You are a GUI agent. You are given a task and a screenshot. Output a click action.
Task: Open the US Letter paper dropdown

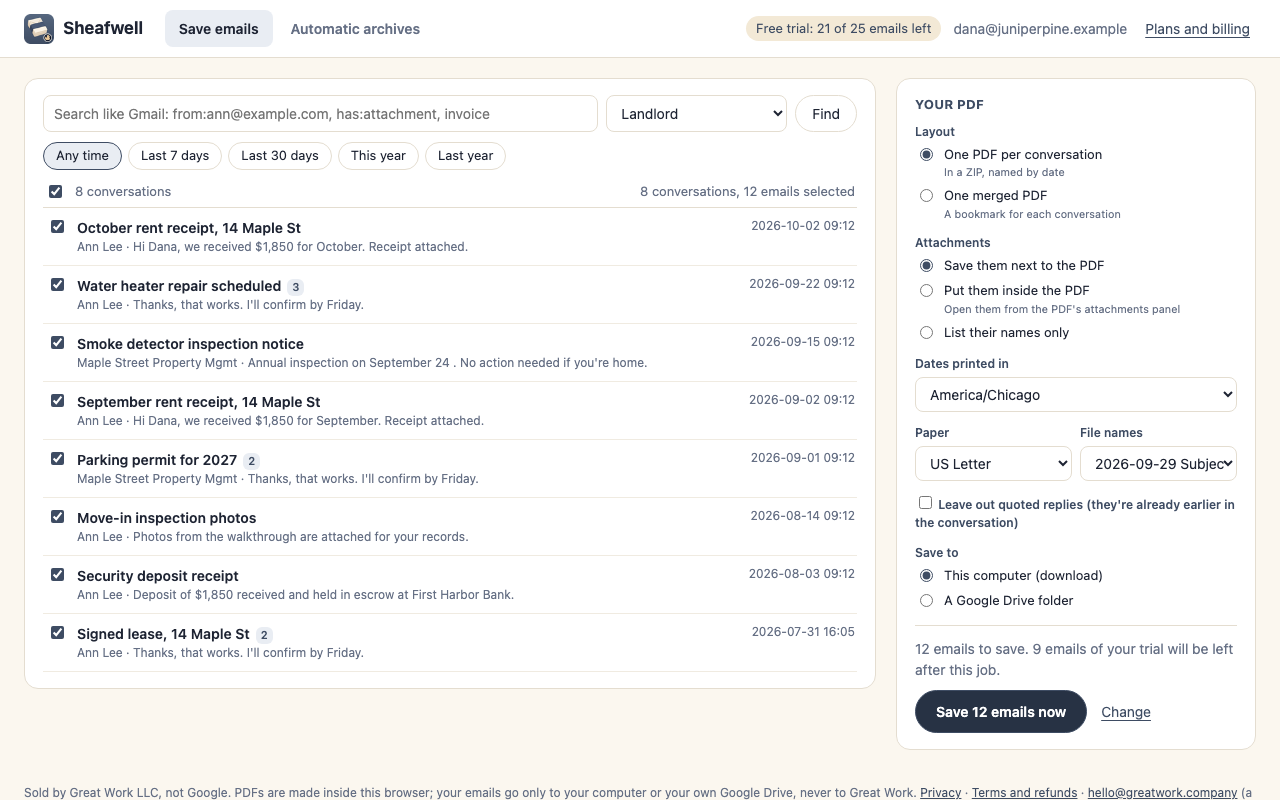[x=994, y=464]
